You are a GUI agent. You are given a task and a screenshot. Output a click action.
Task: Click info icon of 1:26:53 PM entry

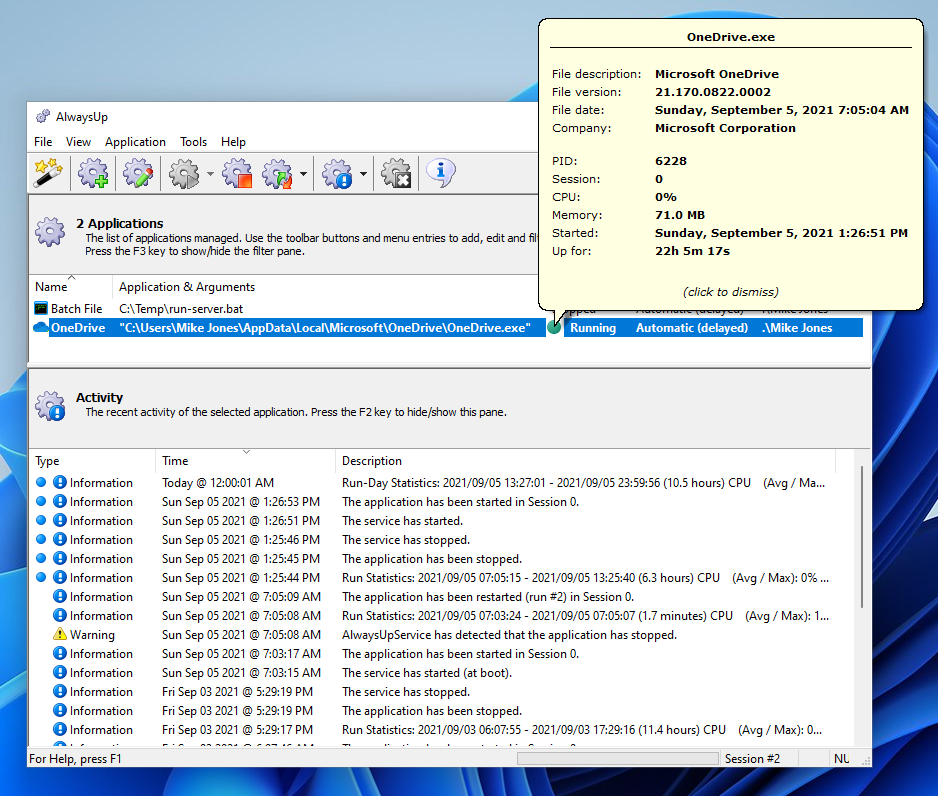(x=60, y=501)
